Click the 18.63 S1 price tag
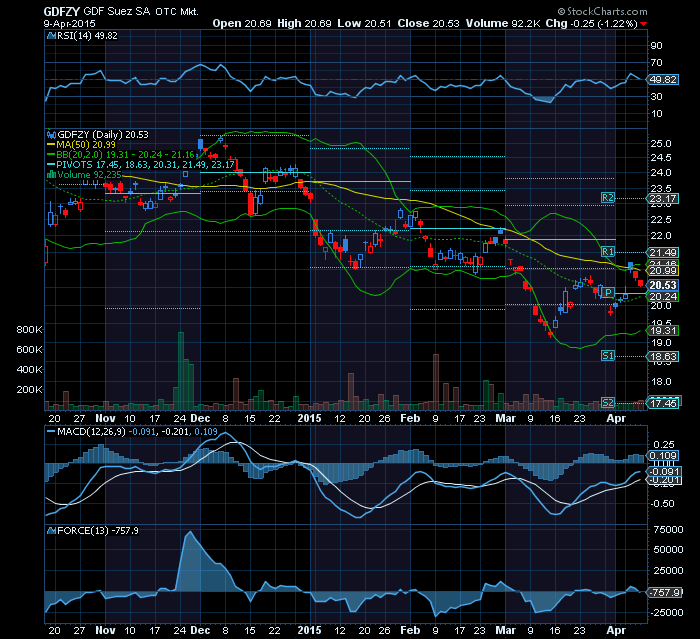700x639 pixels. tap(663, 356)
